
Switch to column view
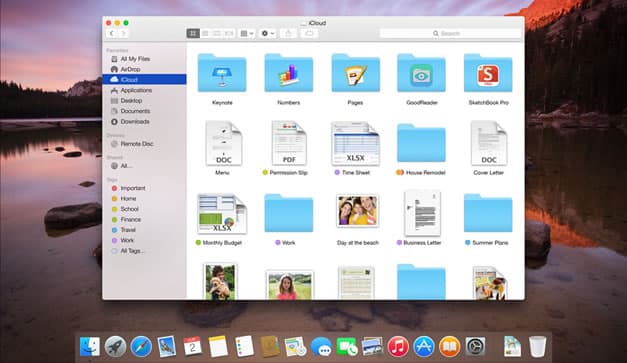tap(217, 34)
